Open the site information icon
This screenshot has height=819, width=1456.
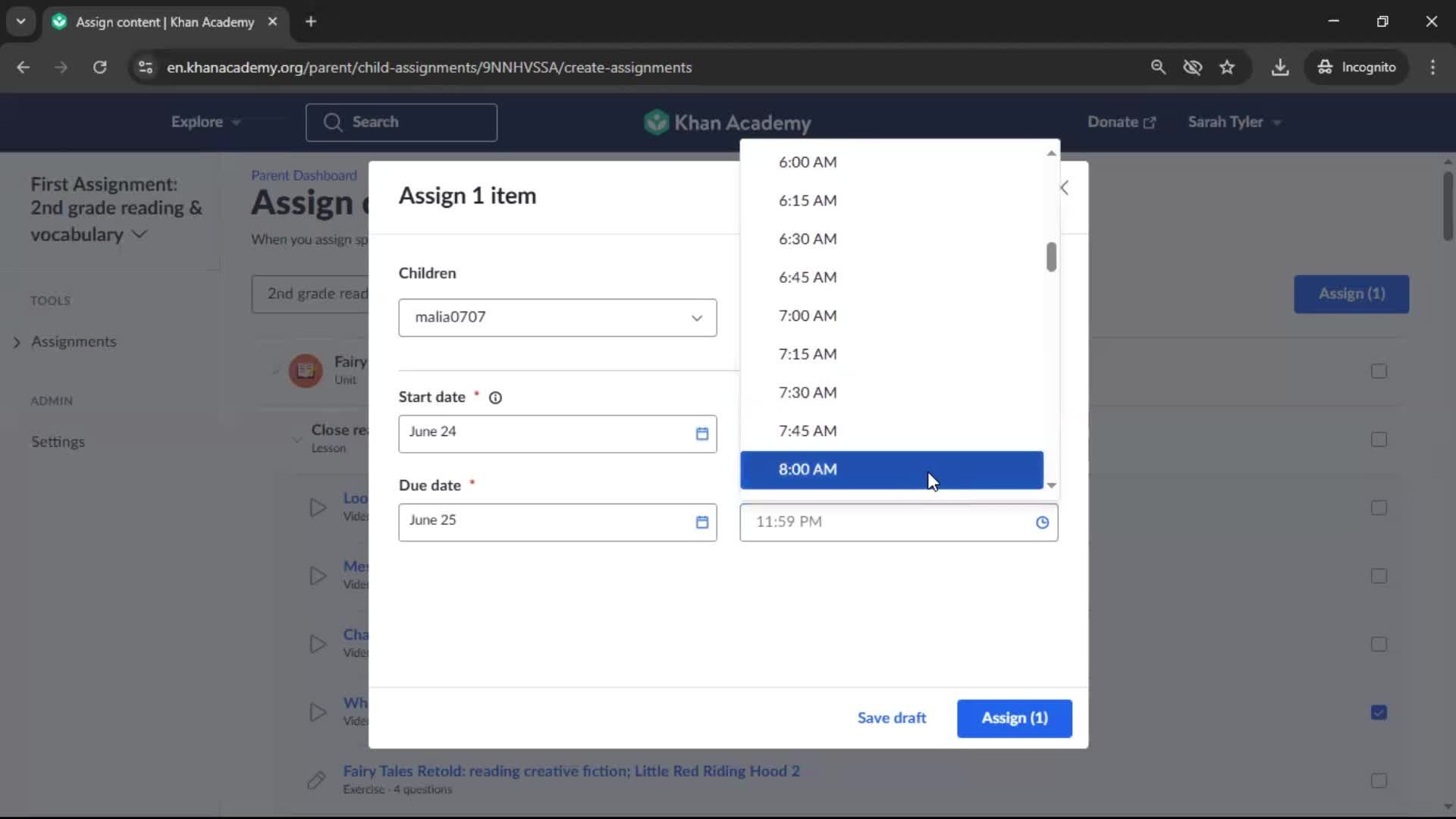pyautogui.click(x=146, y=67)
